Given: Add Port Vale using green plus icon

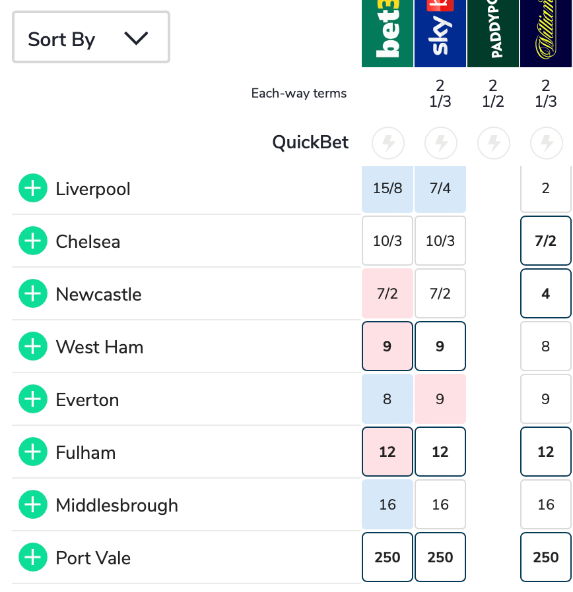Looking at the screenshot, I should tap(33, 557).
